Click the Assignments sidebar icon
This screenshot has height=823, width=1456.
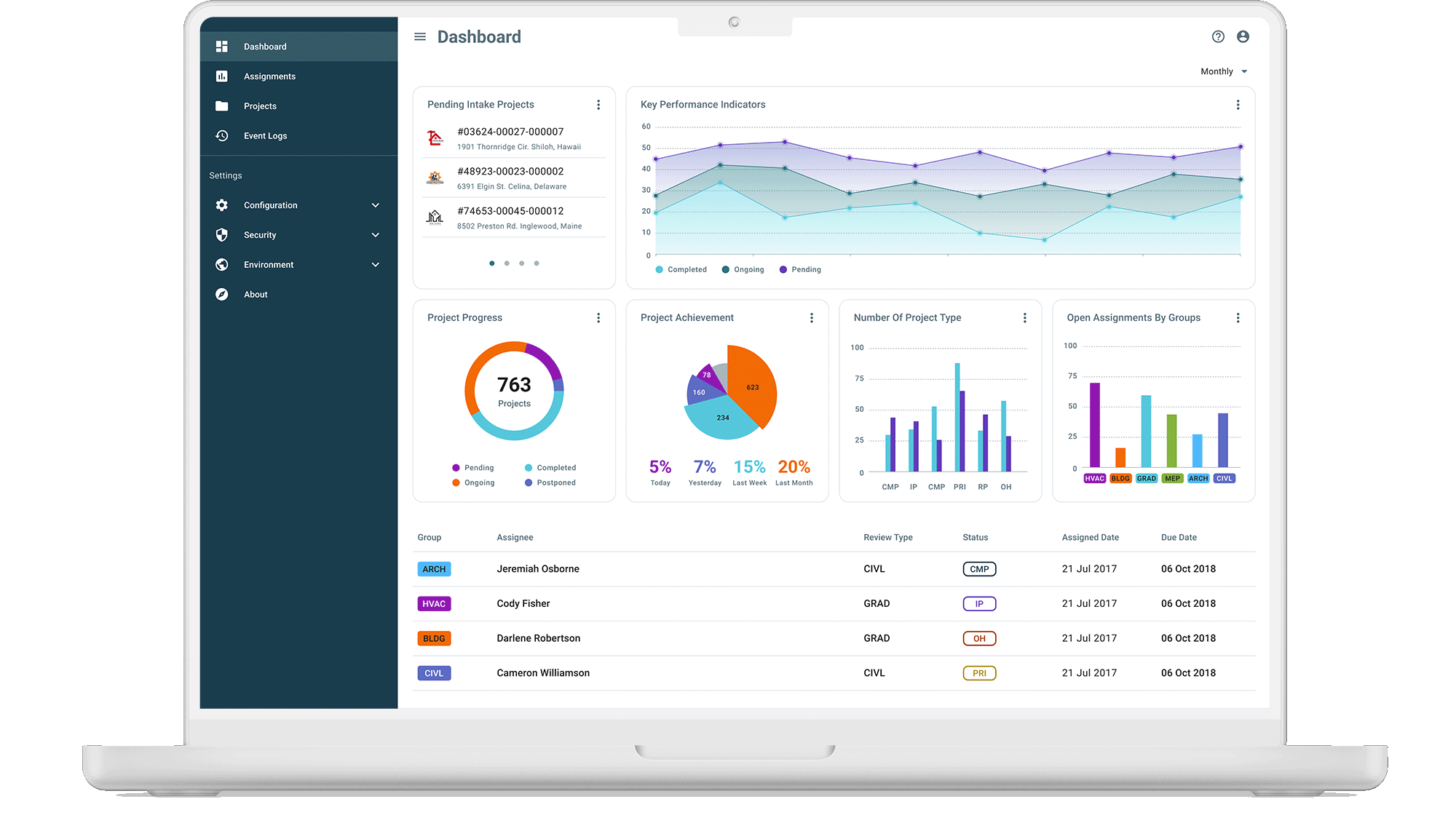click(222, 76)
